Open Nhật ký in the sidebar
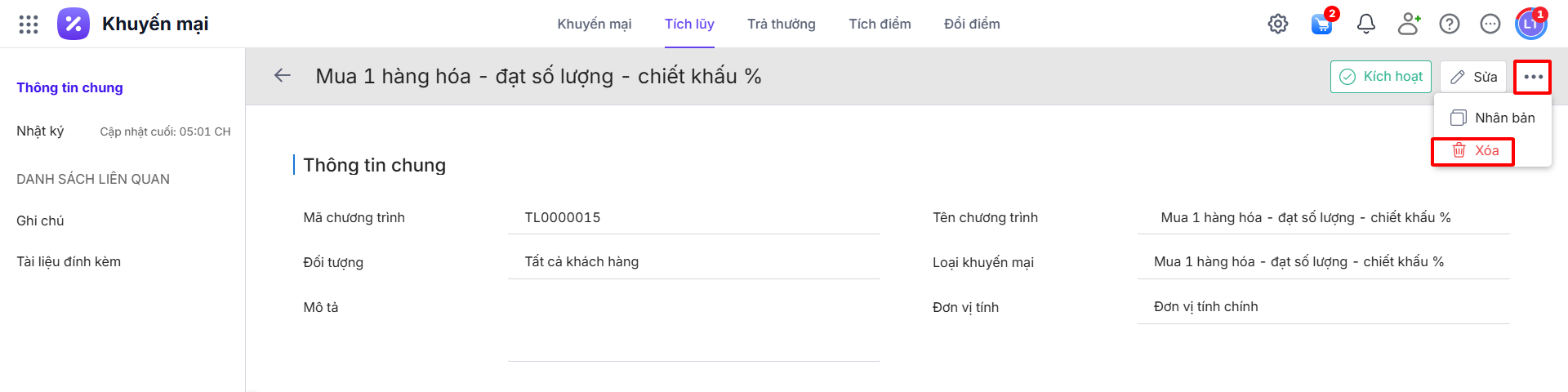The image size is (1568, 392). point(40,131)
